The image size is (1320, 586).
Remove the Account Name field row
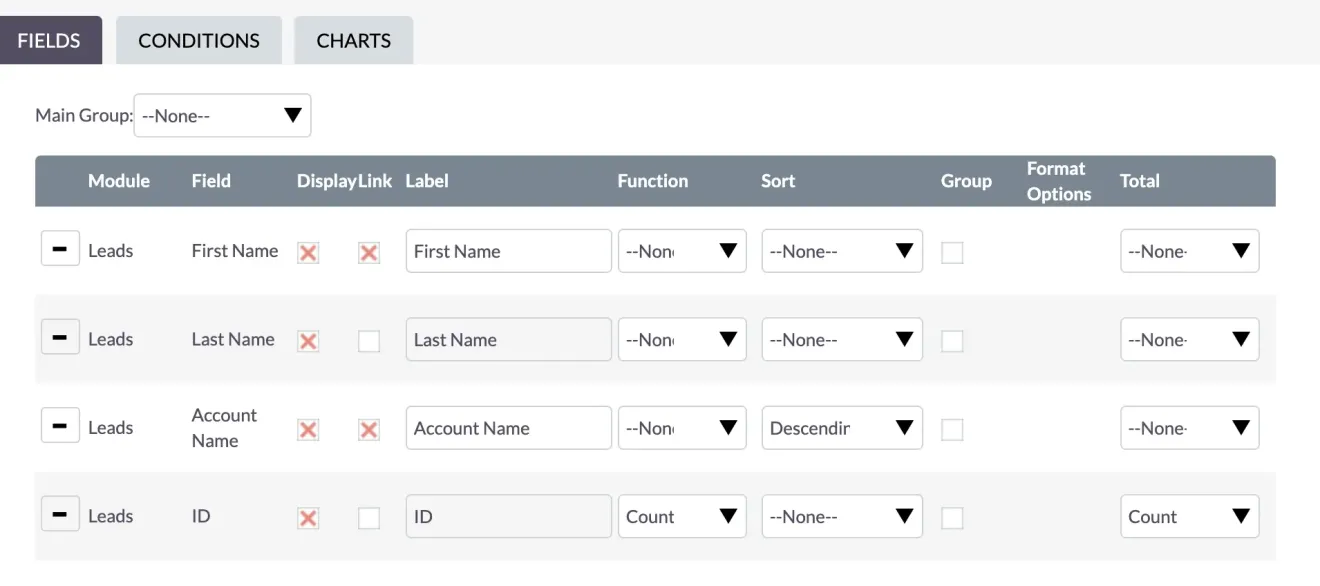[x=60, y=424]
